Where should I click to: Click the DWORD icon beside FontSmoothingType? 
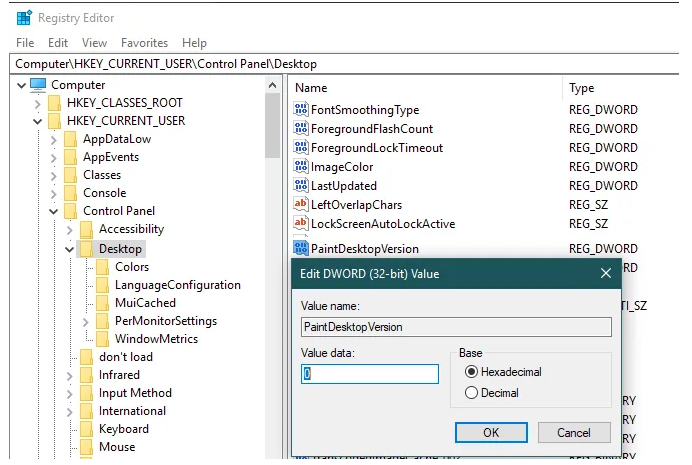[301, 109]
